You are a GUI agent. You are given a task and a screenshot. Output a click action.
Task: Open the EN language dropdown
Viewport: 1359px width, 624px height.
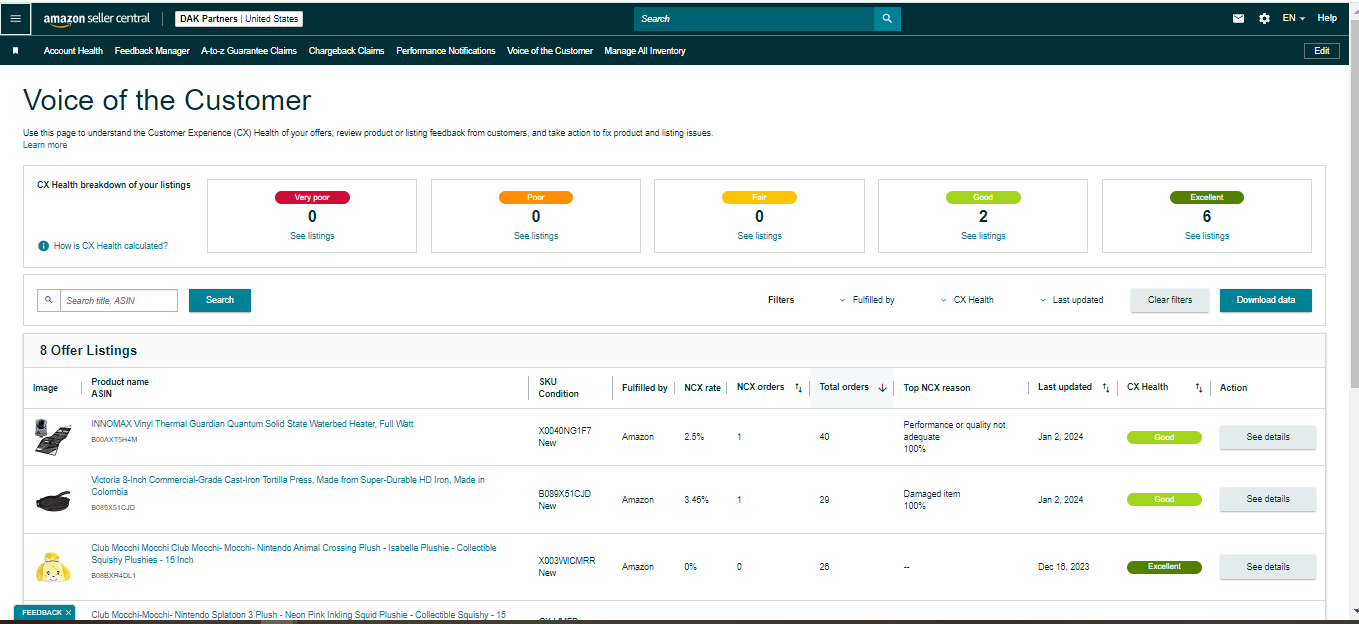[1294, 18]
